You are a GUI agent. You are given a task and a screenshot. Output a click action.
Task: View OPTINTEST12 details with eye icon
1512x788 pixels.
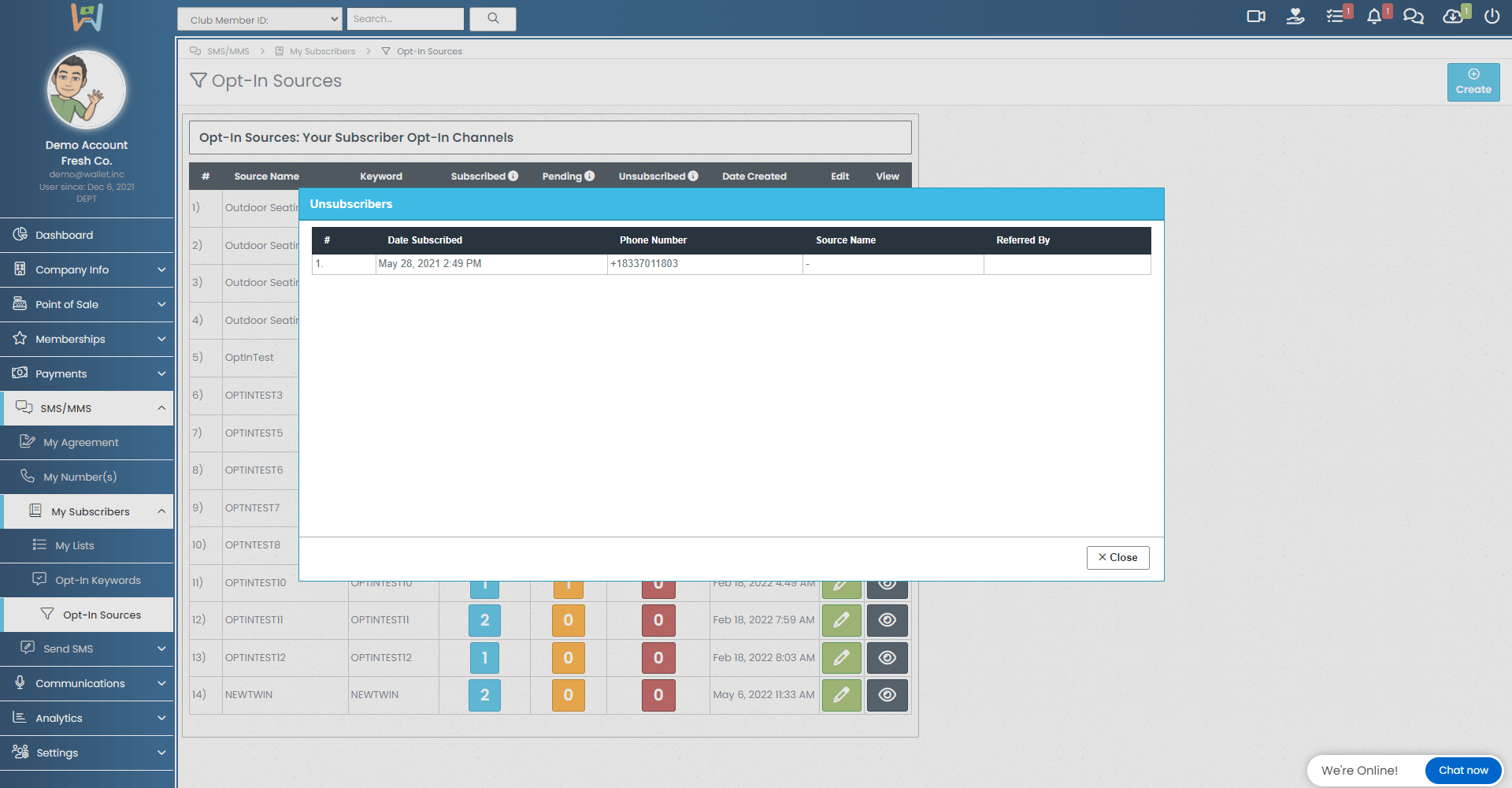887,658
